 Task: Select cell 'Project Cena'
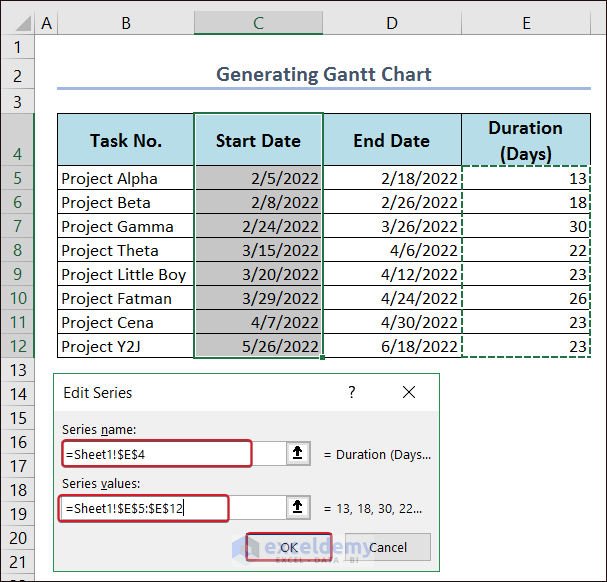(126, 322)
